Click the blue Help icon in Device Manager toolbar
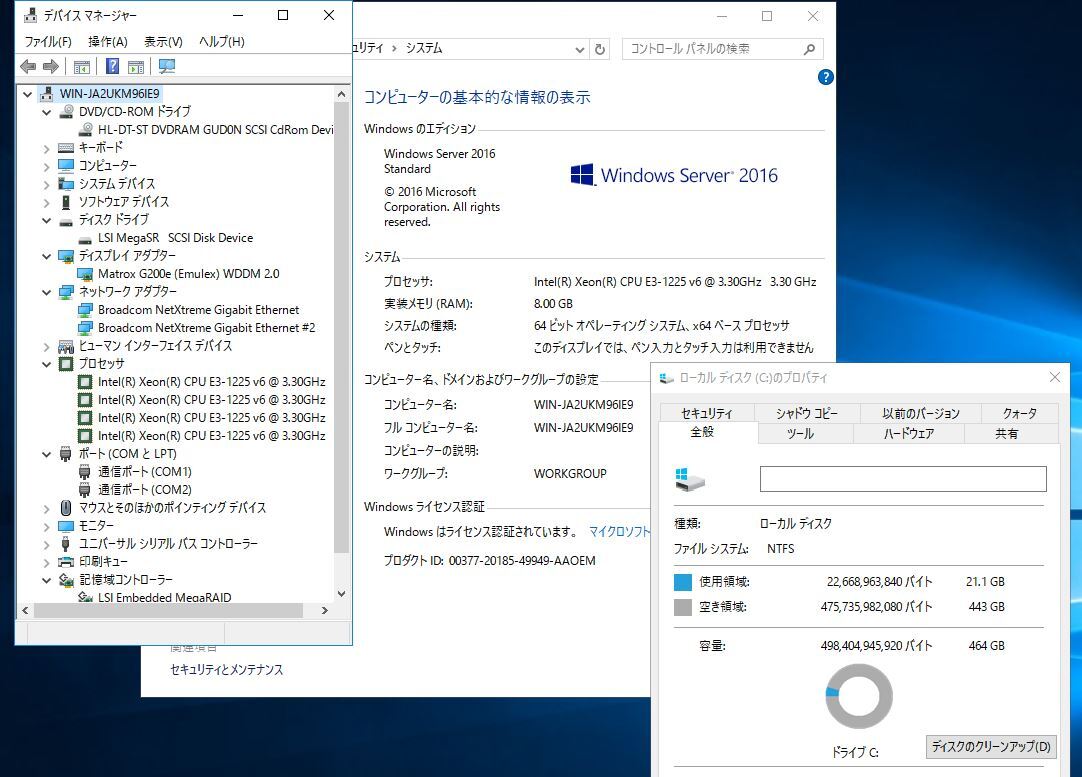 [x=112, y=66]
